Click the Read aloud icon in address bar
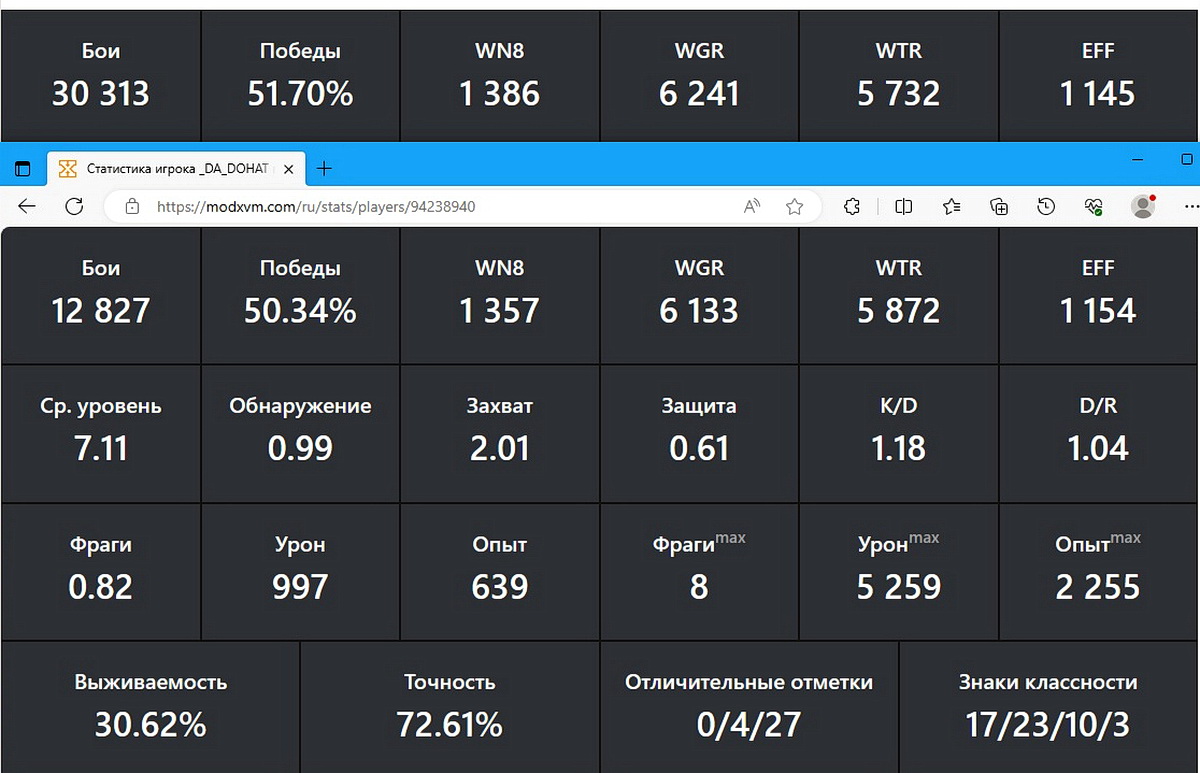1200x773 pixels. [x=753, y=207]
